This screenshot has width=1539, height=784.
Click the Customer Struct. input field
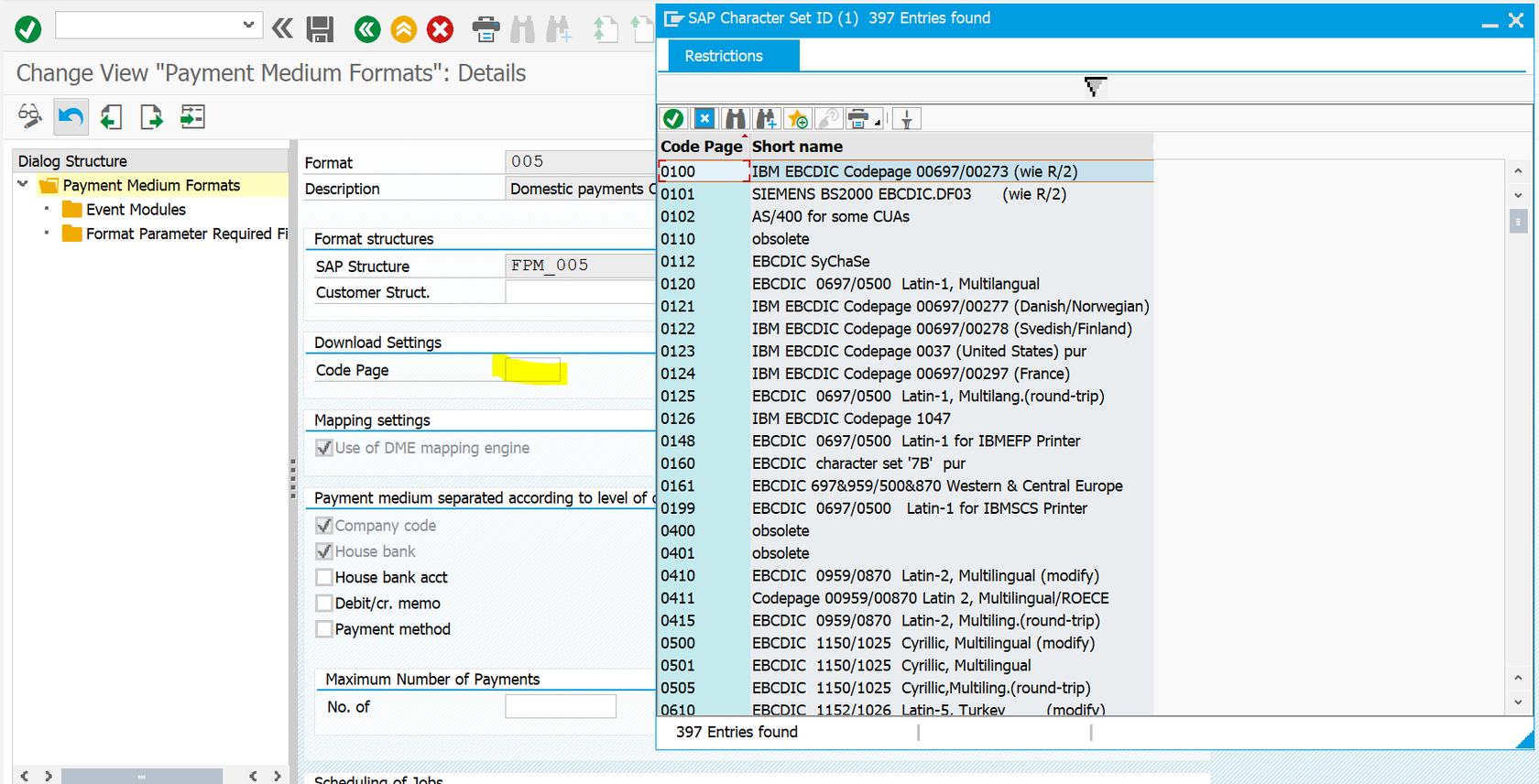(x=580, y=292)
